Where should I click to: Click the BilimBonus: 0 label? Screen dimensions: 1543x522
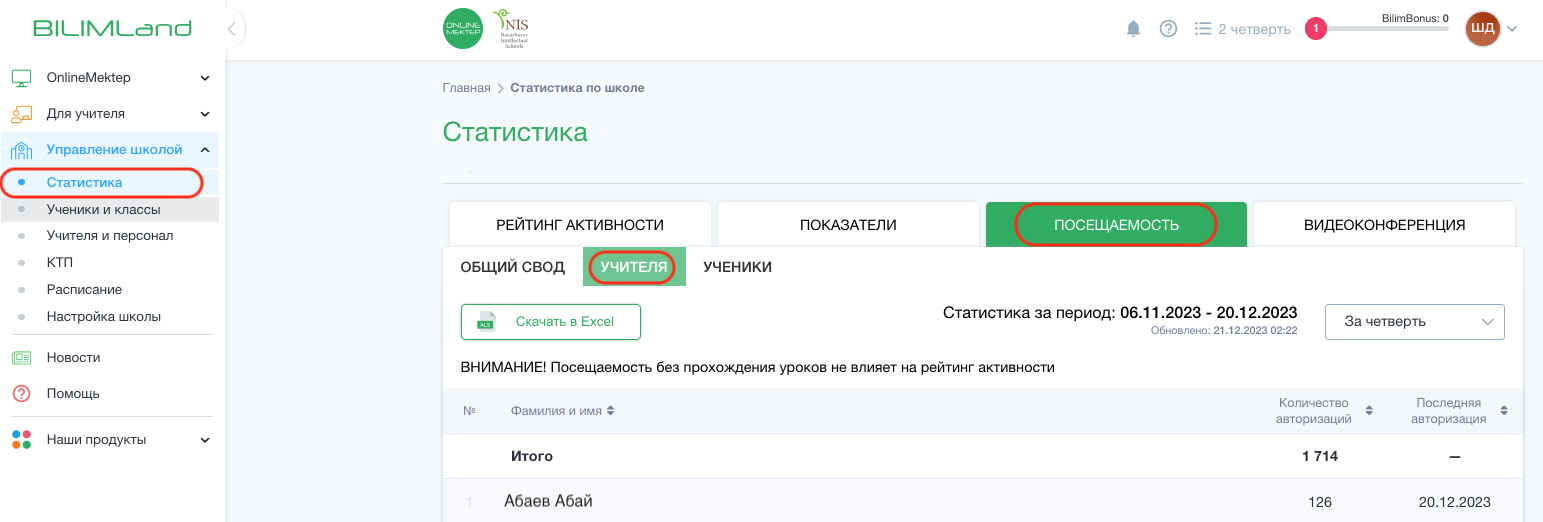point(1415,18)
